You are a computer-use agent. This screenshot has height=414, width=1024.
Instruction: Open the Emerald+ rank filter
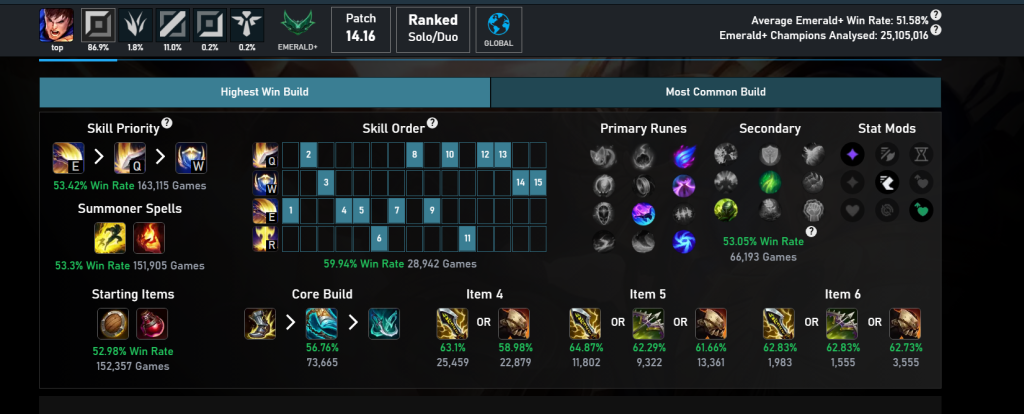tap(298, 30)
